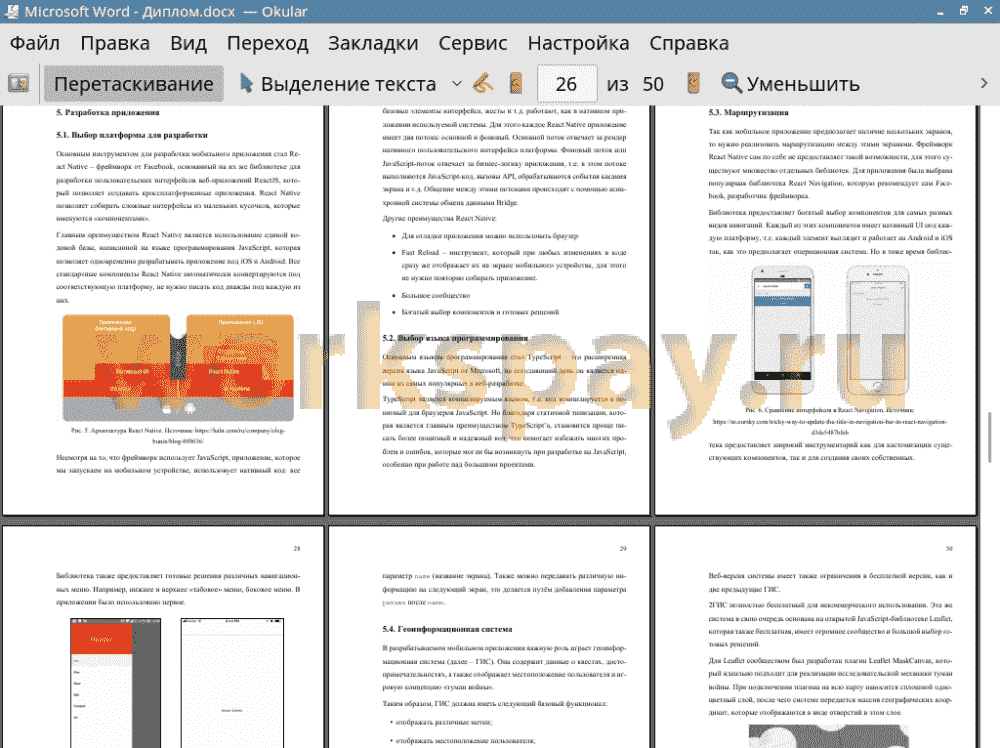Open the Переход menu

267,43
